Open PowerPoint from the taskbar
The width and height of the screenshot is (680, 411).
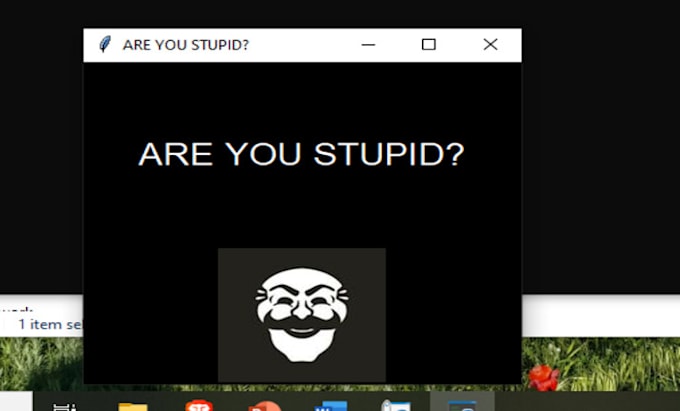coord(264,406)
